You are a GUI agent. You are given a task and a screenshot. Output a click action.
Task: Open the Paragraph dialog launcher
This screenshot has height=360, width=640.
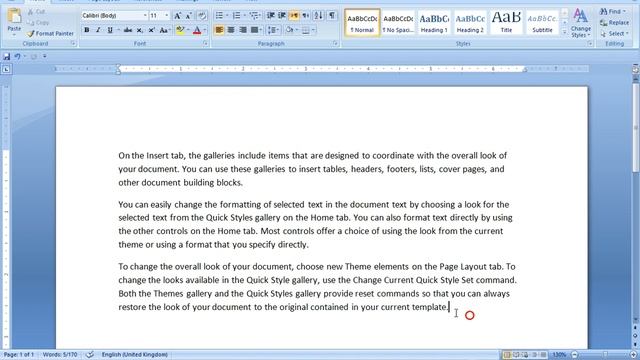336,43
